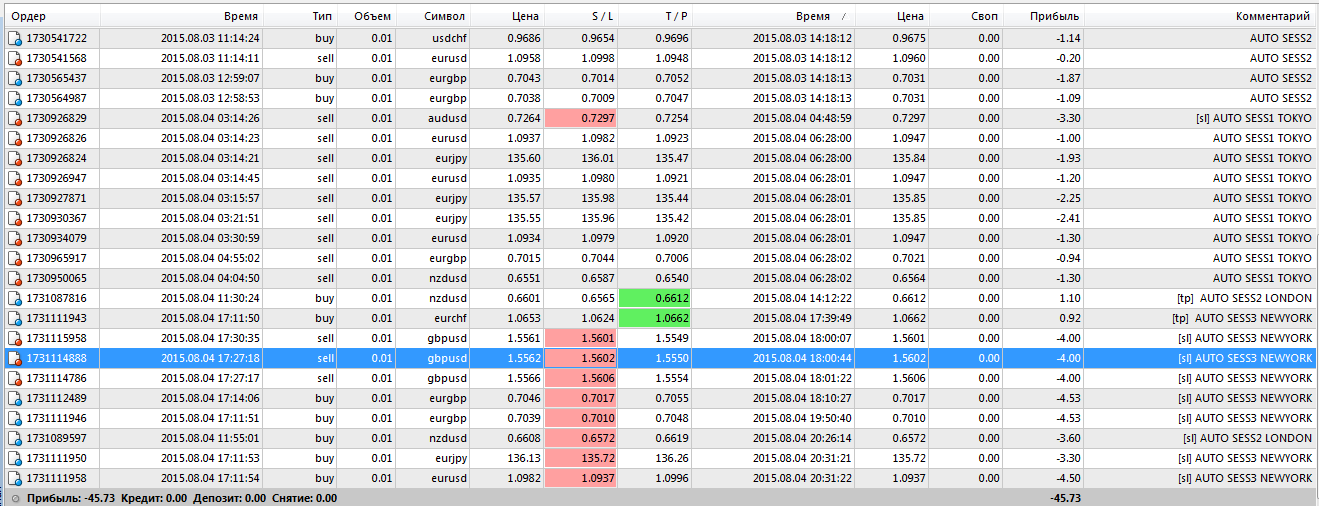
Task: Click the Своп column header
Action: pyautogui.click(x=968, y=17)
